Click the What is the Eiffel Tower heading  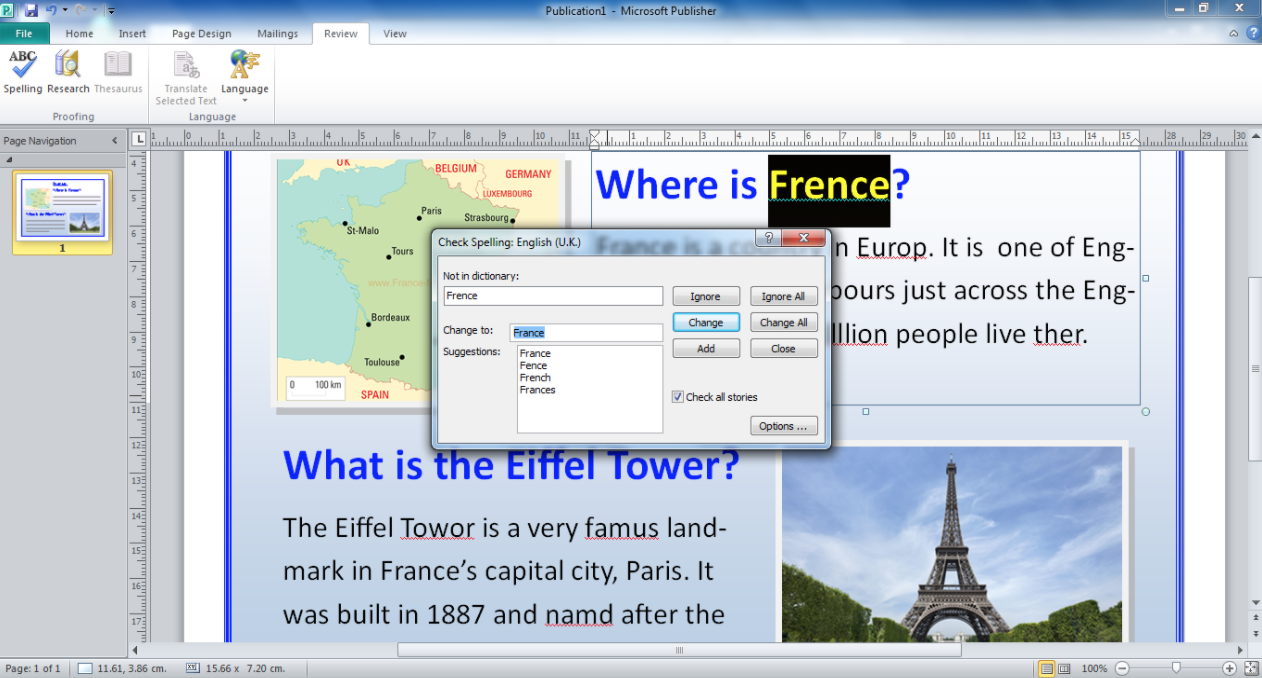511,465
